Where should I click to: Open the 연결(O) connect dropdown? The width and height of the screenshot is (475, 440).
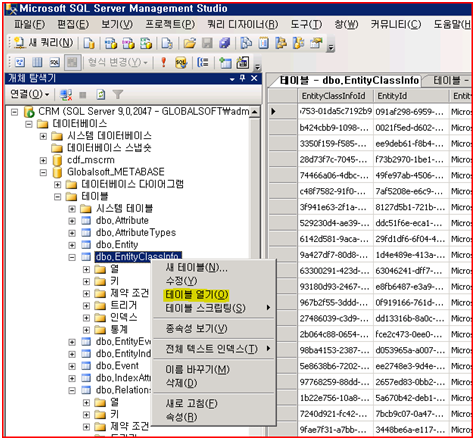(30, 94)
